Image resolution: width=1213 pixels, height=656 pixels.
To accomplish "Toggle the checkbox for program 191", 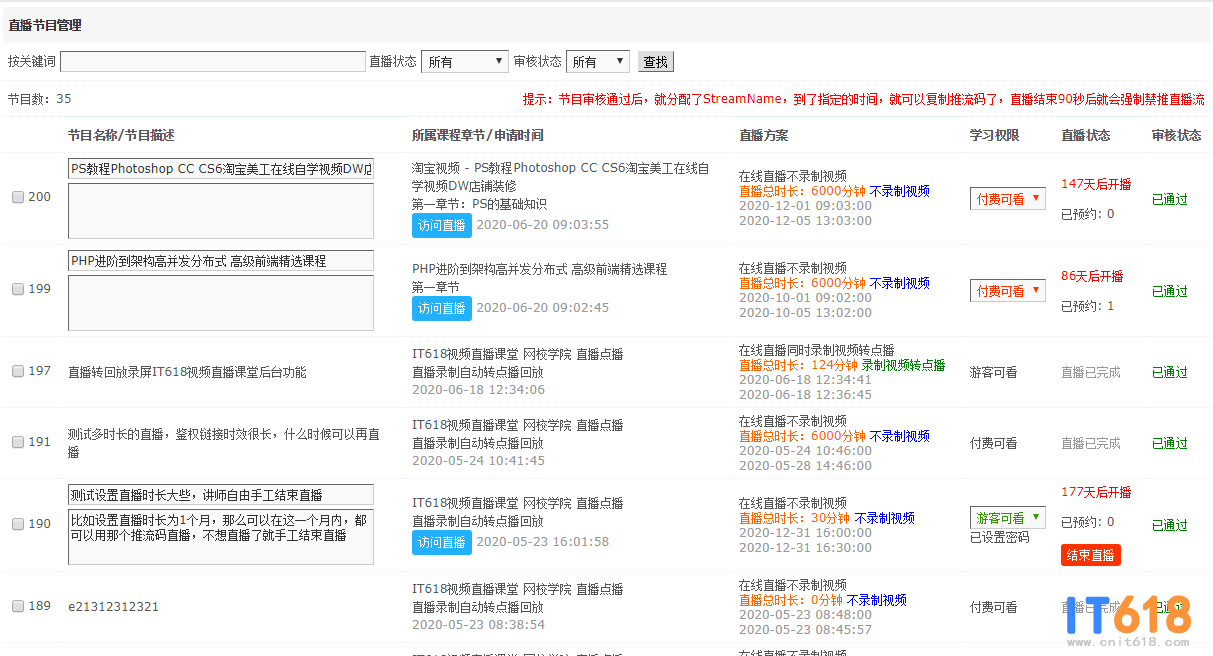I will (18, 442).
